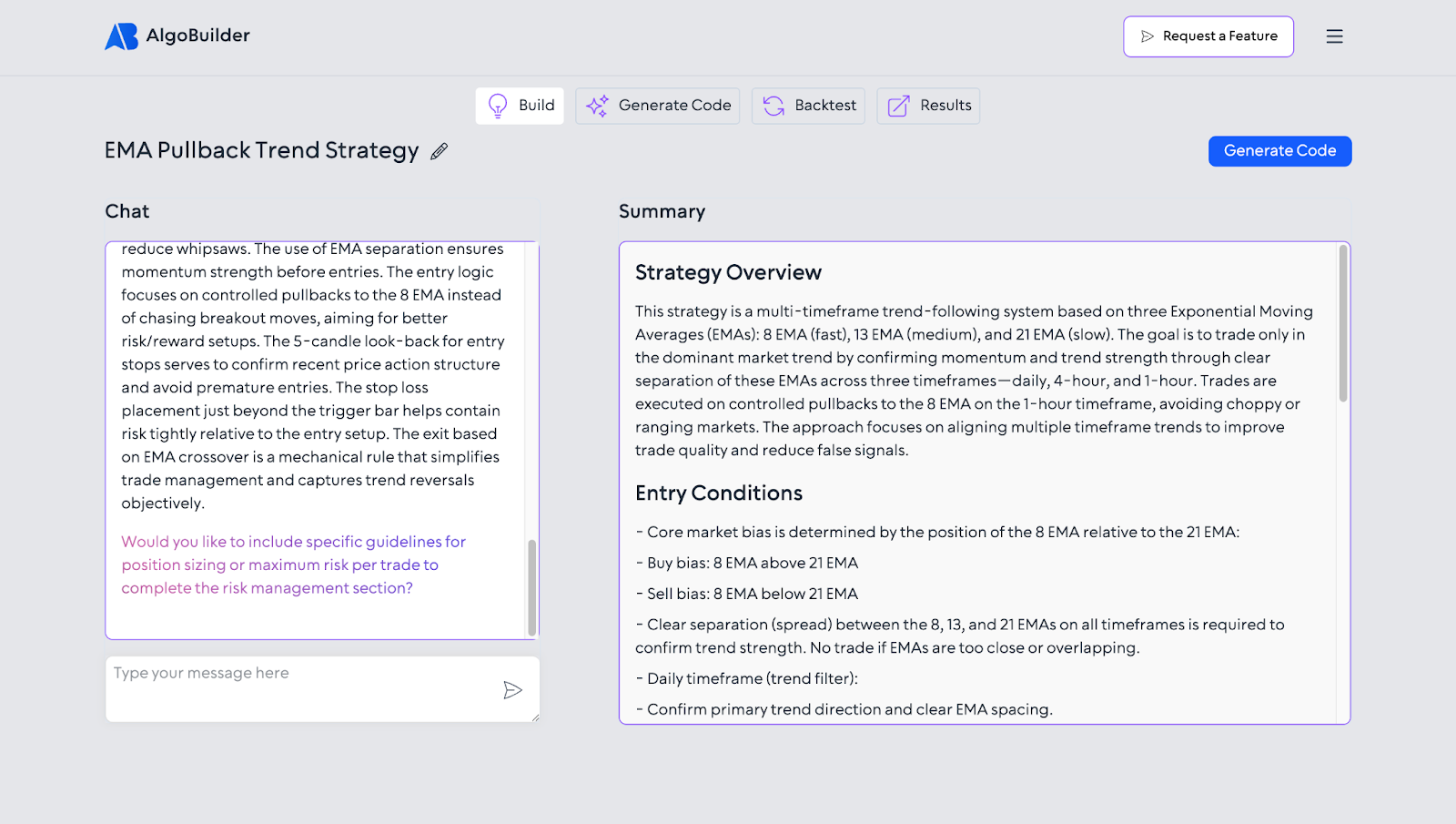Open the hamburger menu
Image resolution: width=1456 pixels, height=824 pixels.
tap(1334, 36)
